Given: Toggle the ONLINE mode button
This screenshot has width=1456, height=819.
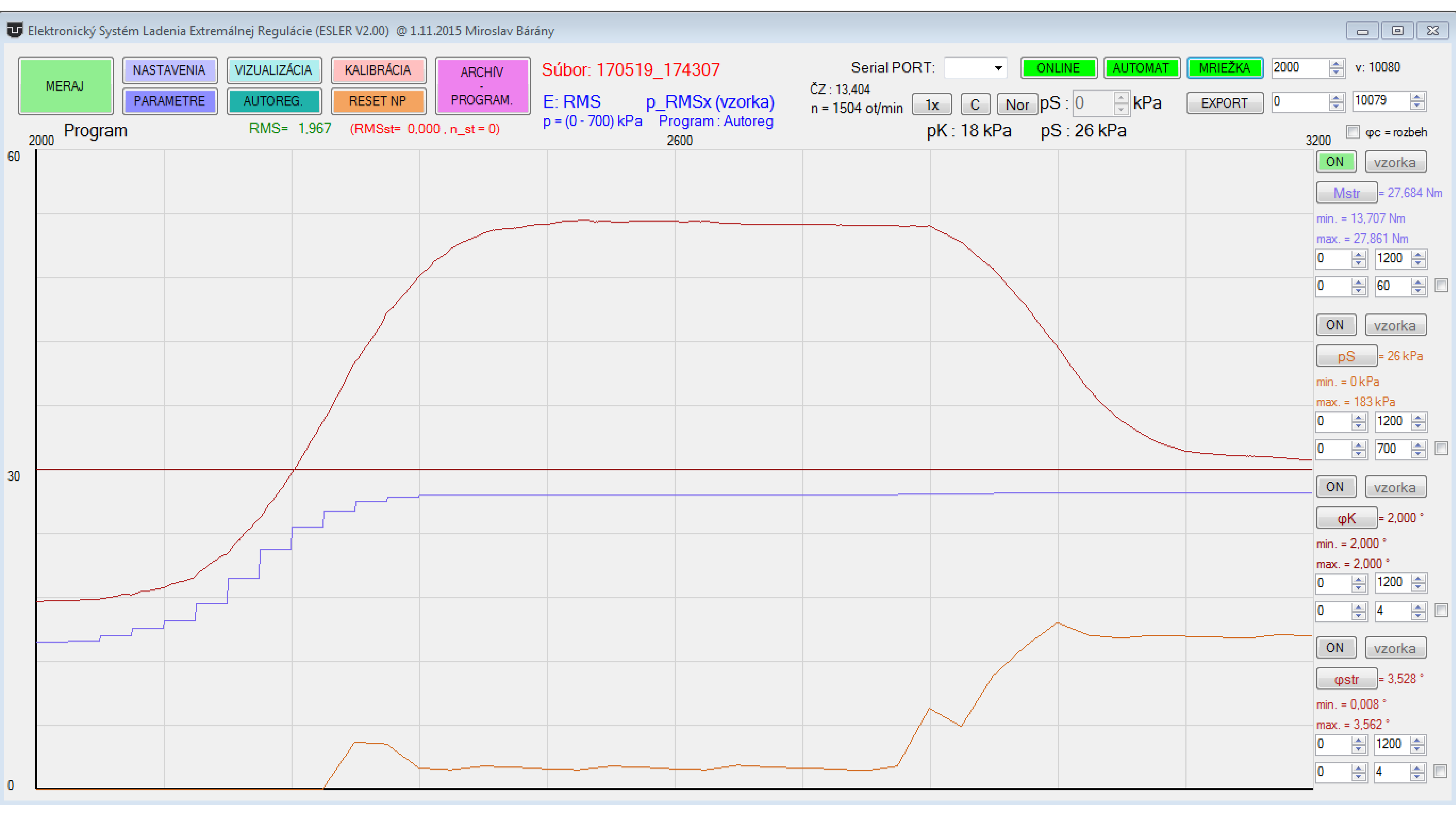Looking at the screenshot, I should coord(1058,68).
